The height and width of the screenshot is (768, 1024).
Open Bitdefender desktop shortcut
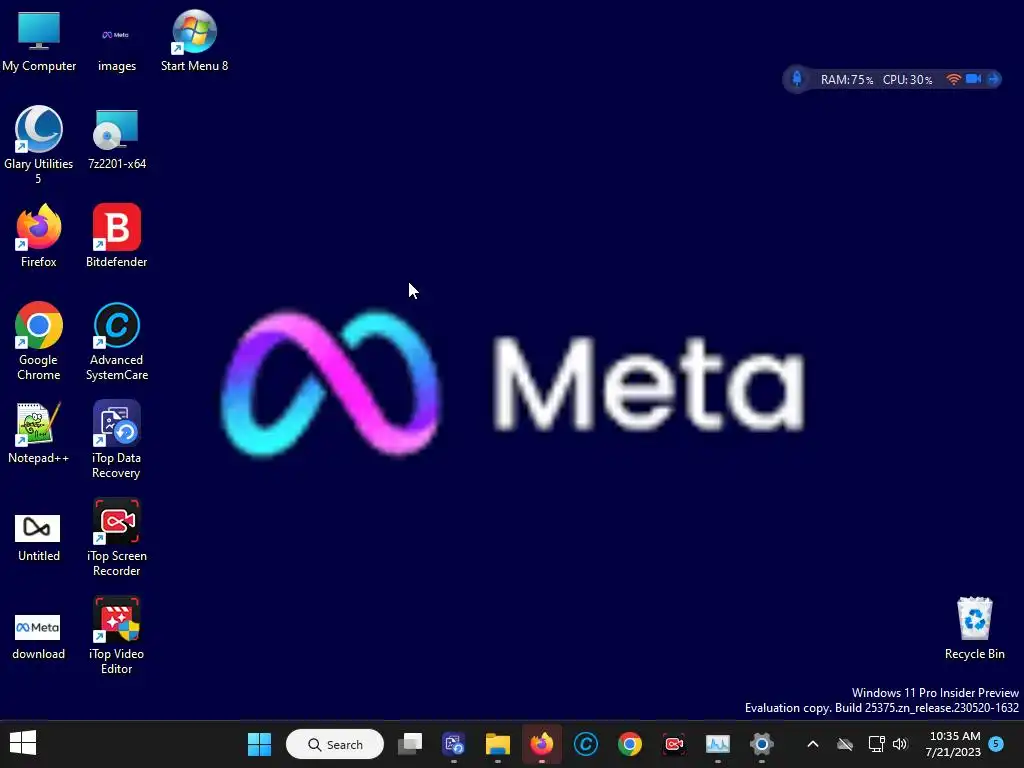[116, 236]
